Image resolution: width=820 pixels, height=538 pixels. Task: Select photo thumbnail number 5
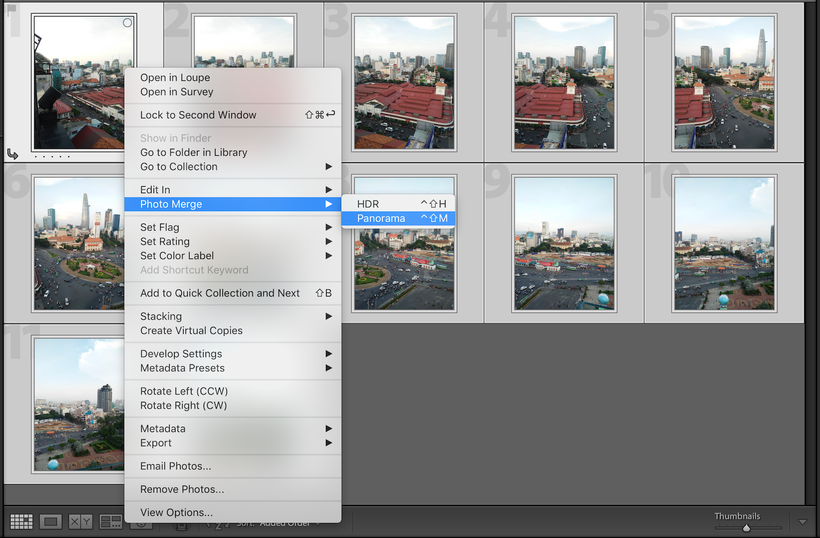click(x=723, y=82)
